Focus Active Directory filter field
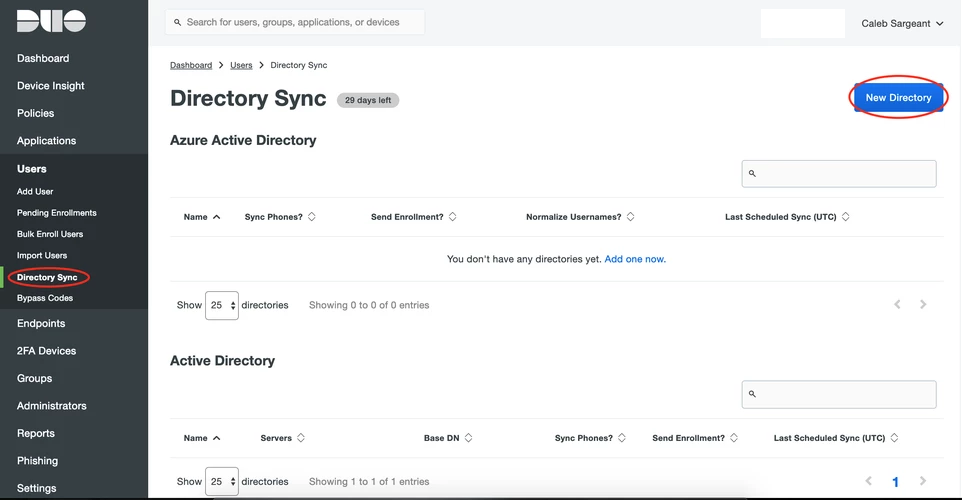 click(x=839, y=394)
